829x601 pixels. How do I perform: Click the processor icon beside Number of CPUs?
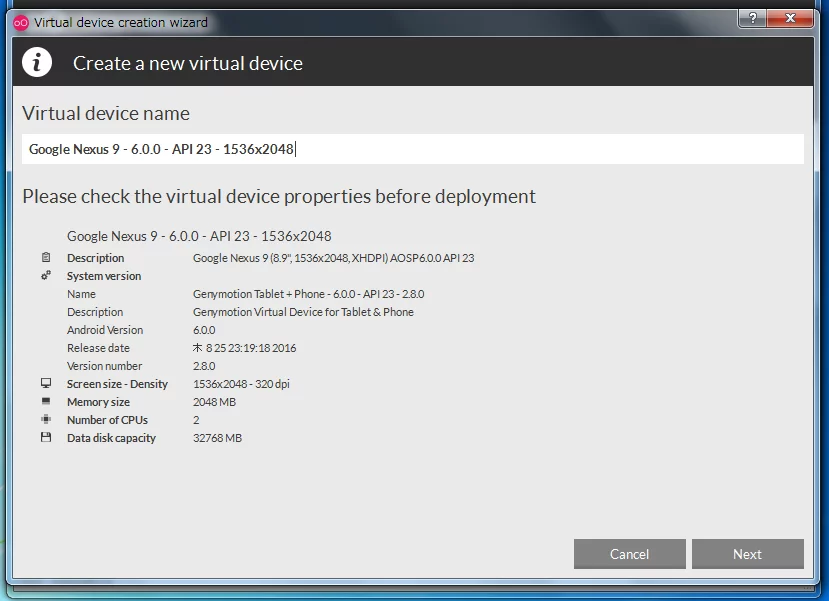click(x=46, y=420)
